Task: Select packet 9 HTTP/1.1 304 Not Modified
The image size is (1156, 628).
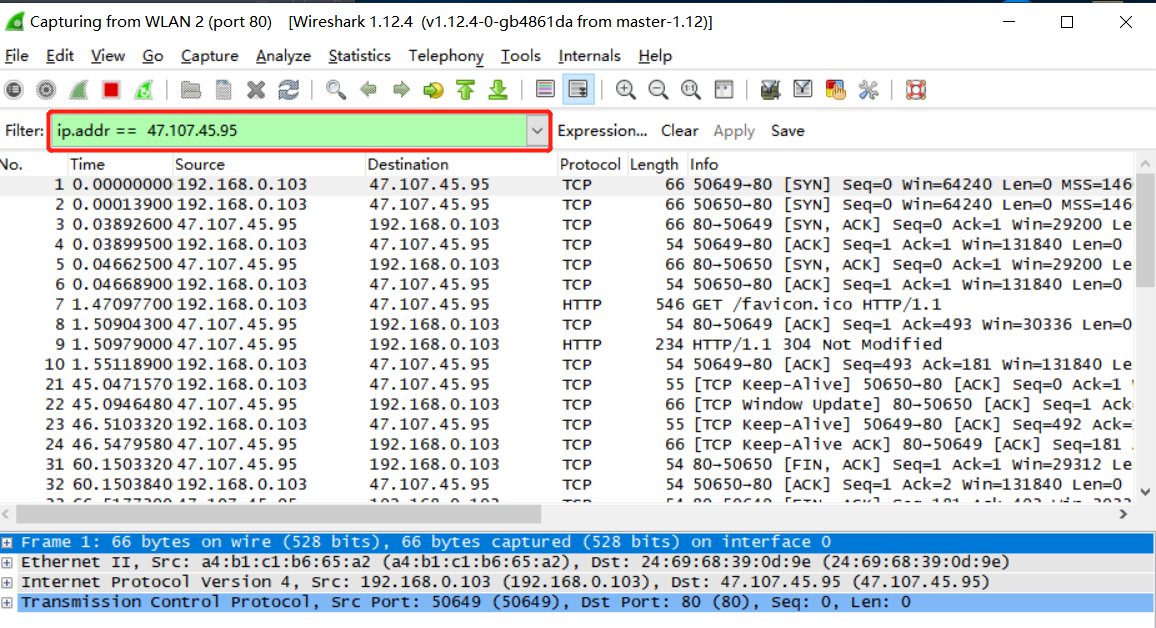Action: (x=566, y=344)
